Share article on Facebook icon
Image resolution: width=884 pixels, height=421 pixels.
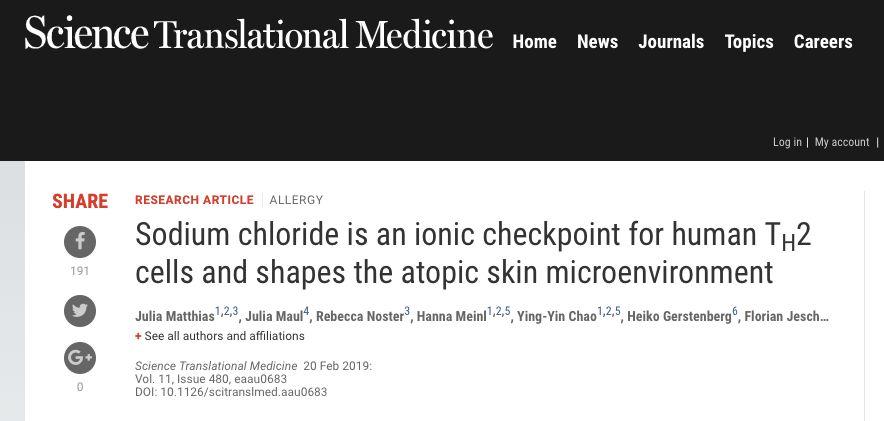pyautogui.click(x=79, y=242)
